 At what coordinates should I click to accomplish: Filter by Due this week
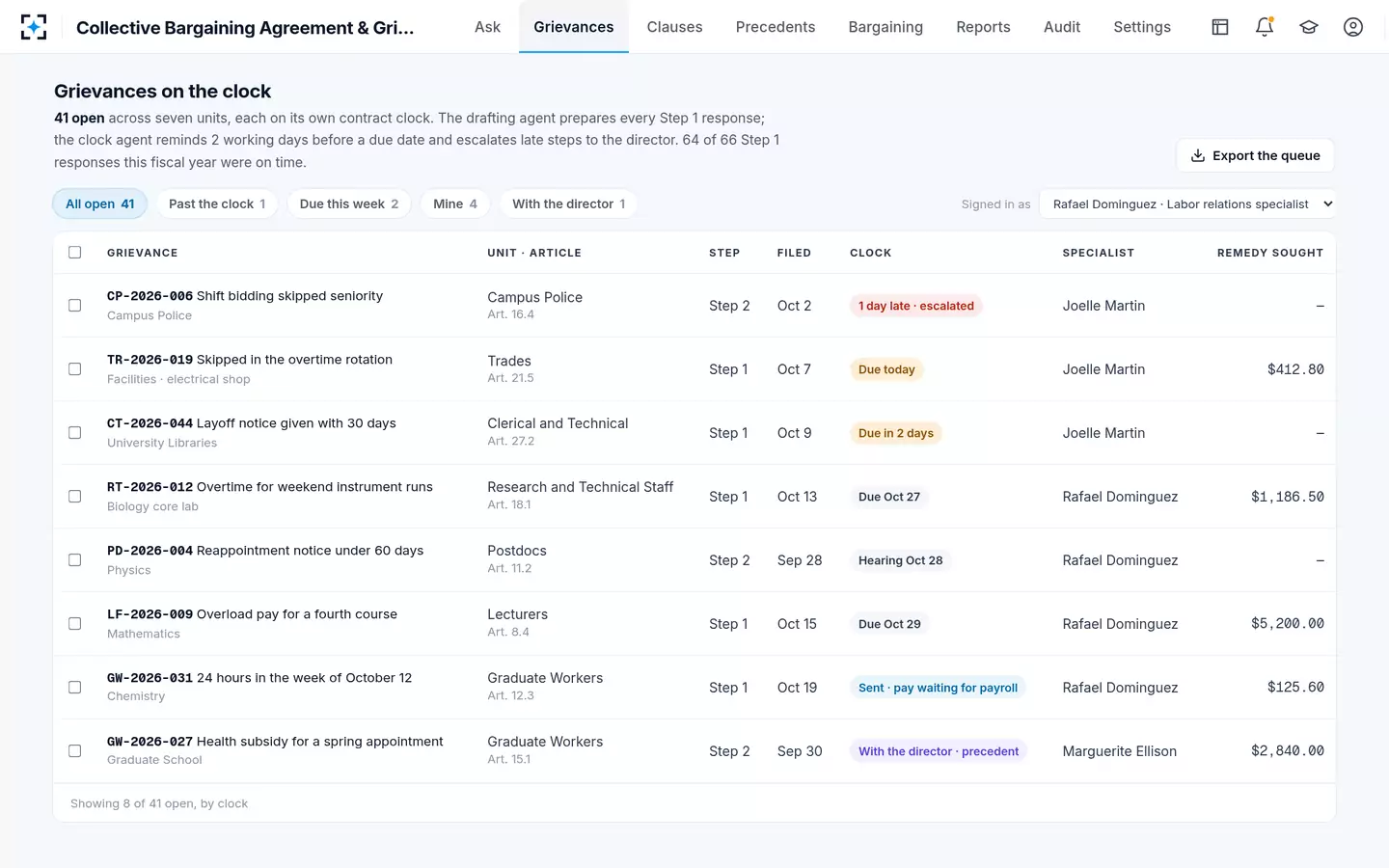(349, 203)
